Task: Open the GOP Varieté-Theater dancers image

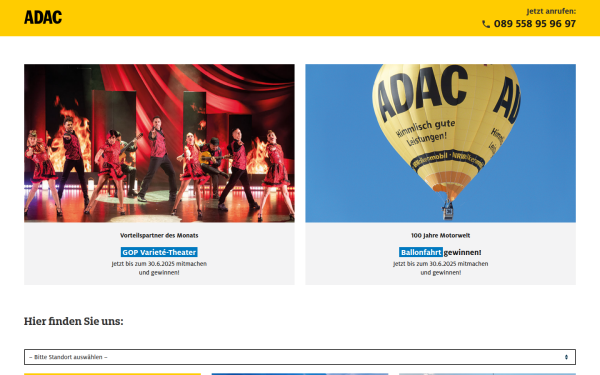Action: pos(159,143)
